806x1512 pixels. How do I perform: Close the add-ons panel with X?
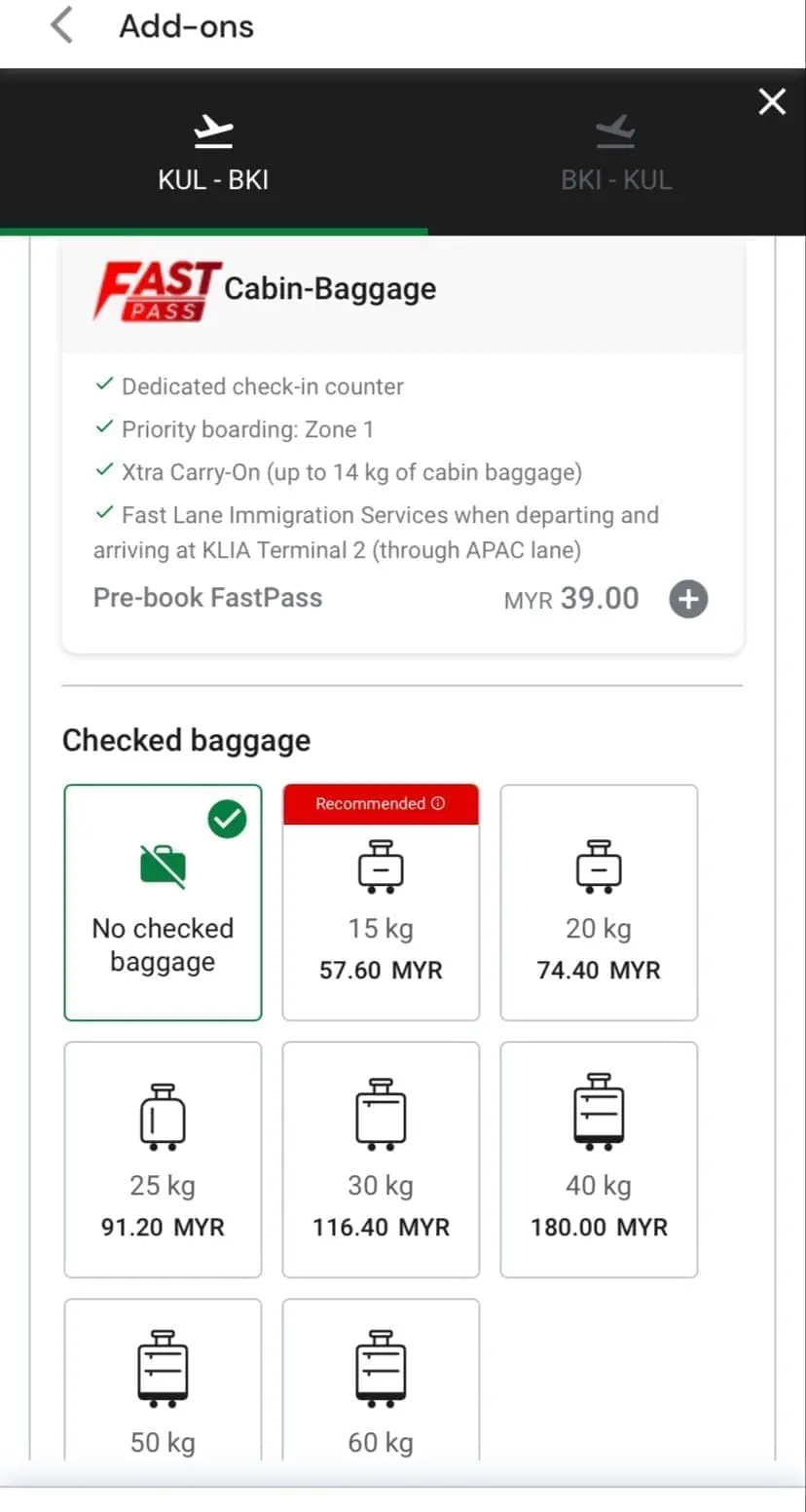pyautogui.click(x=772, y=101)
